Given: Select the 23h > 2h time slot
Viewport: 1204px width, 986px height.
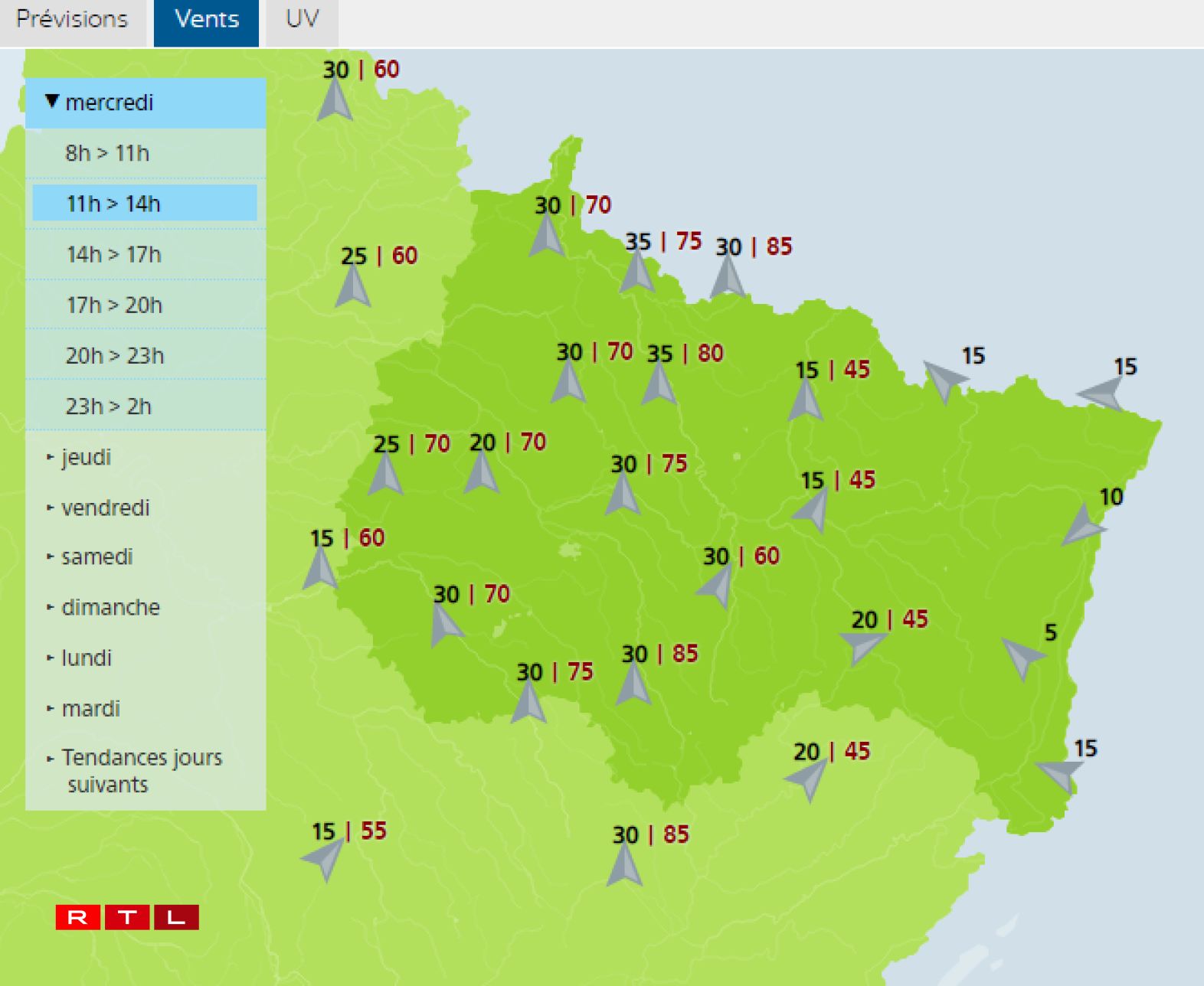Looking at the screenshot, I should 109,406.
